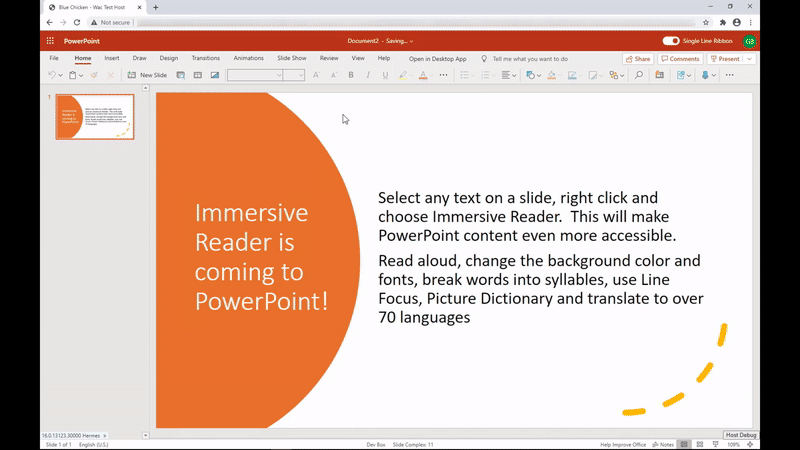This screenshot has height=450, width=800.
Task: Select the slide 1 thumbnail
Action: 94,117
